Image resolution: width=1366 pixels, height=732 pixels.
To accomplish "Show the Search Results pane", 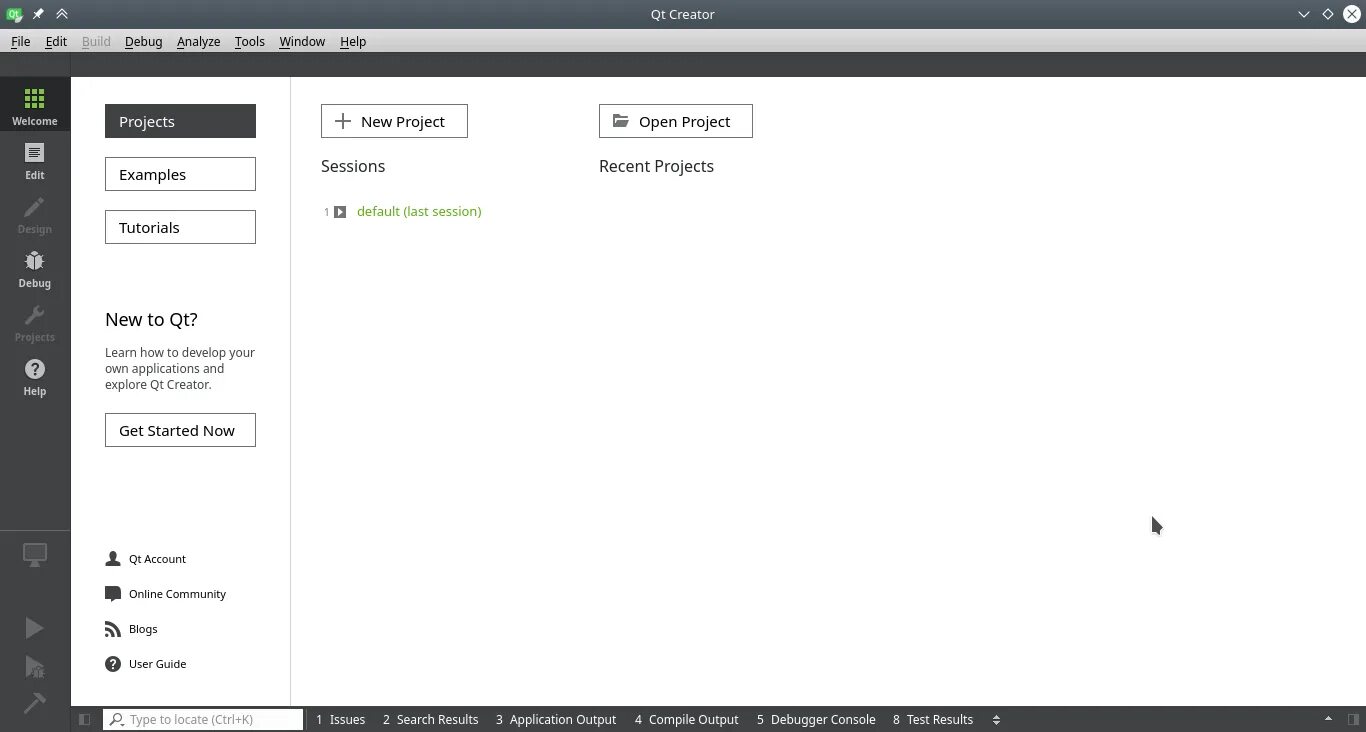I will [x=430, y=719].
